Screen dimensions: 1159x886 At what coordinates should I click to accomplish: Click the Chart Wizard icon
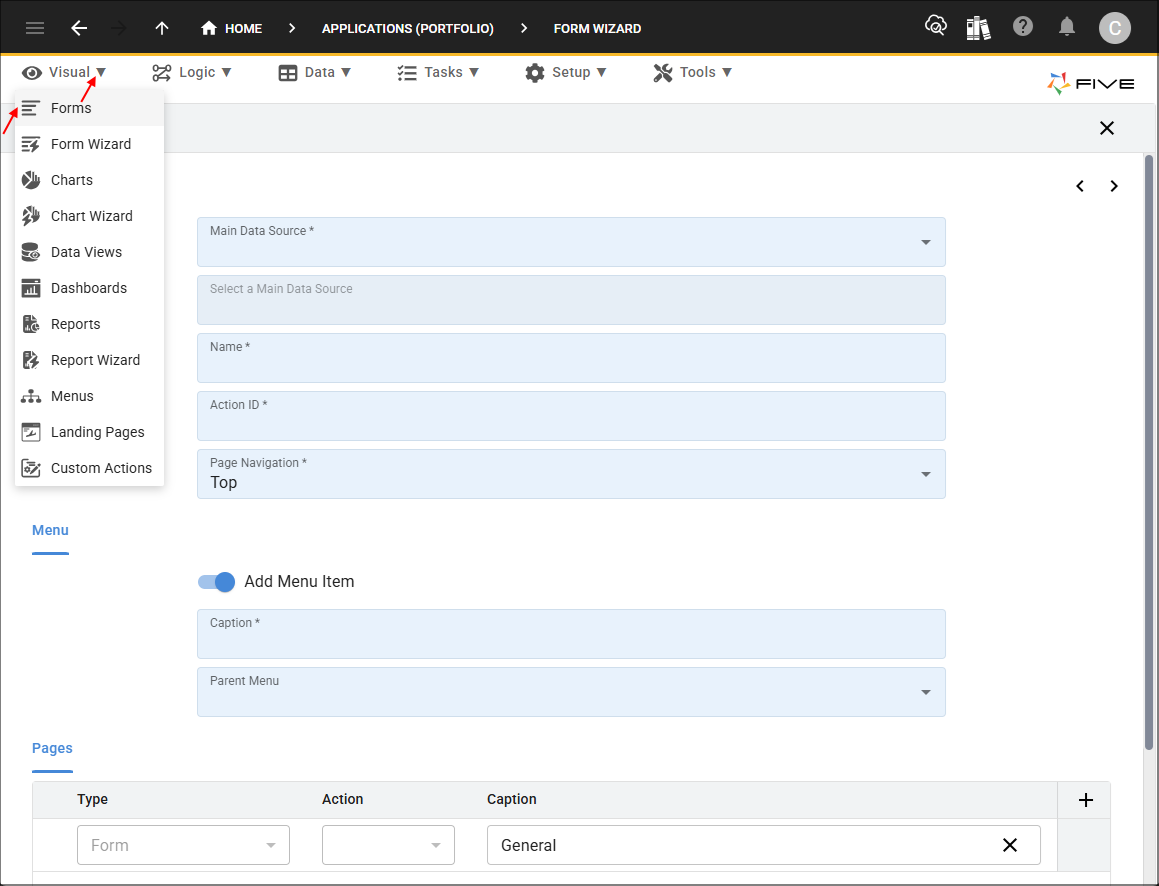pyautogui.click(x=30, y=216)
